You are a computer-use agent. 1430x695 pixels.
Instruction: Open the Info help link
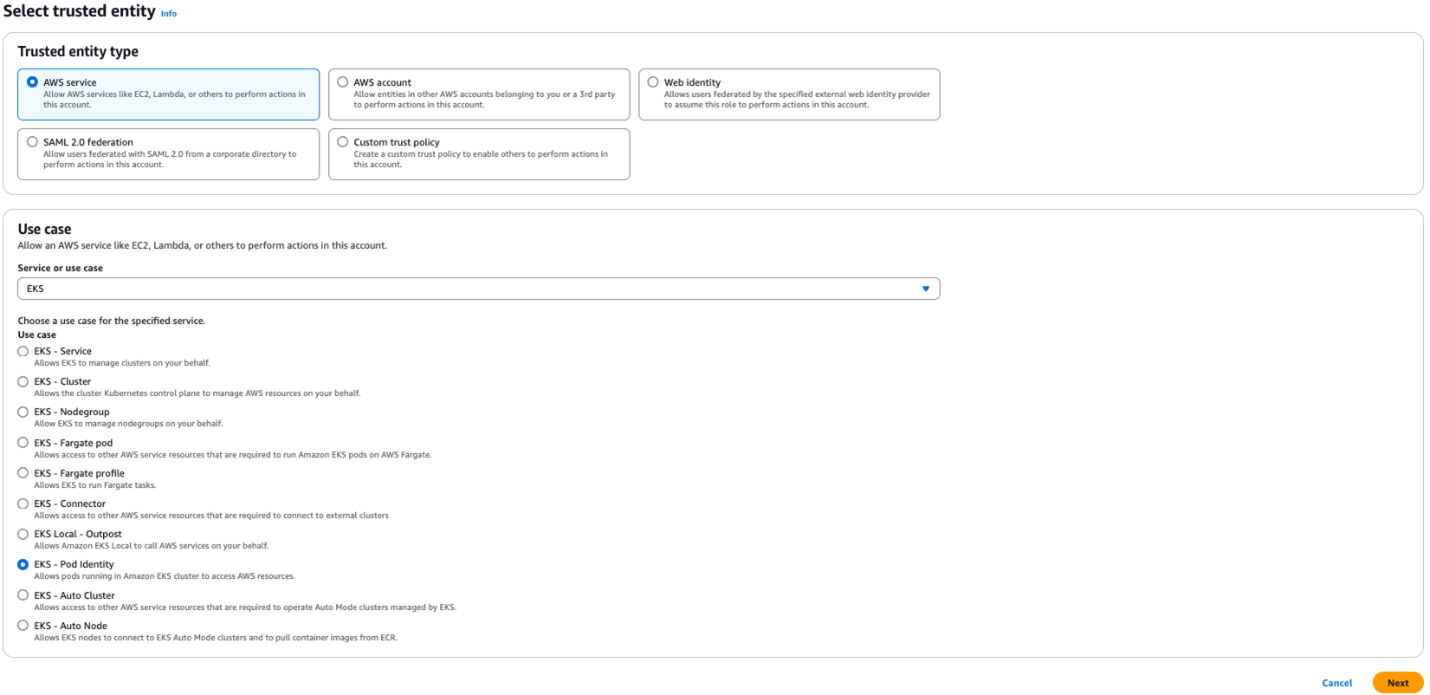[168, 13]
